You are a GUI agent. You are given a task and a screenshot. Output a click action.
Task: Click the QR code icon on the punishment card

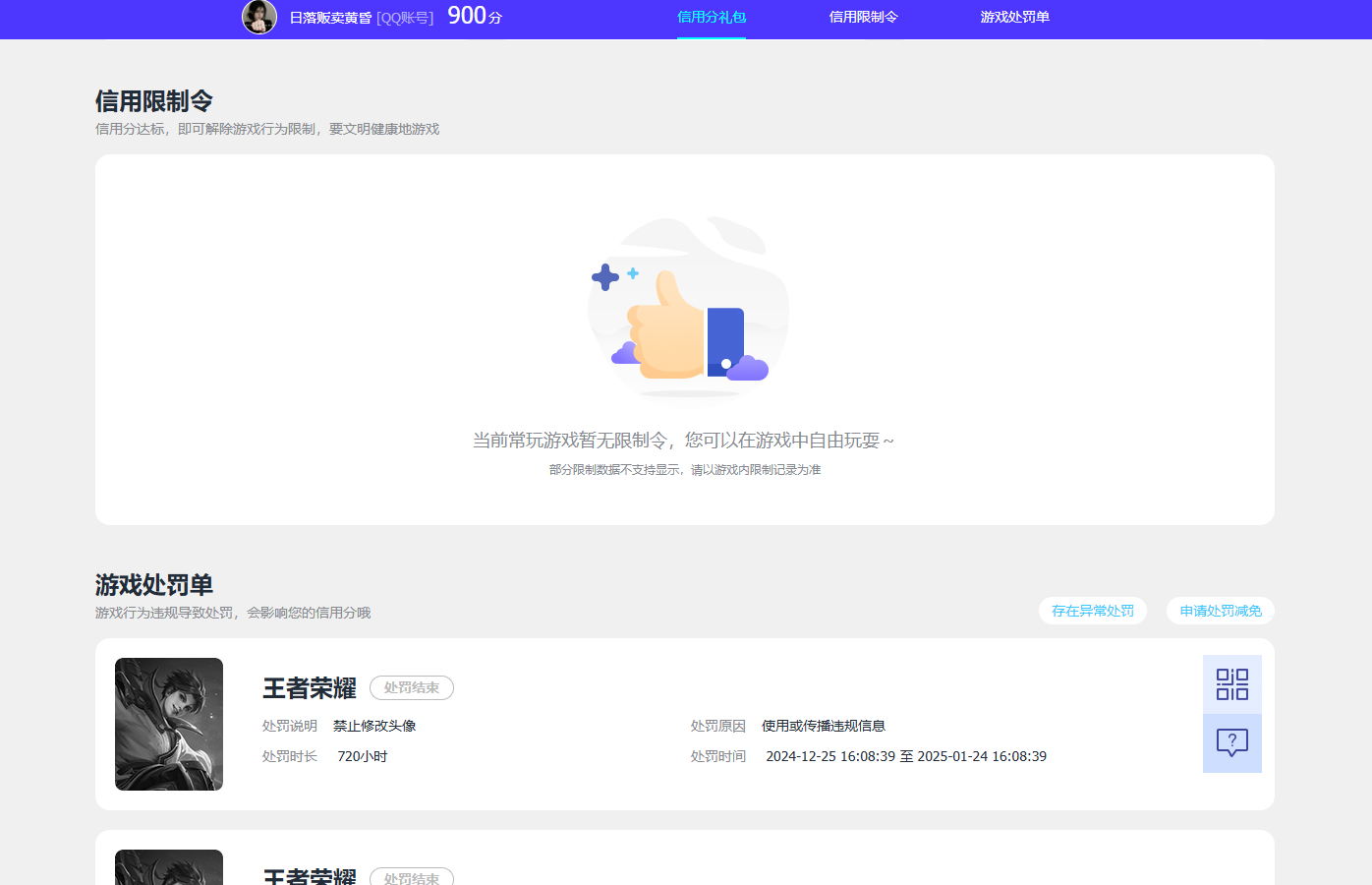[1231, 685]
